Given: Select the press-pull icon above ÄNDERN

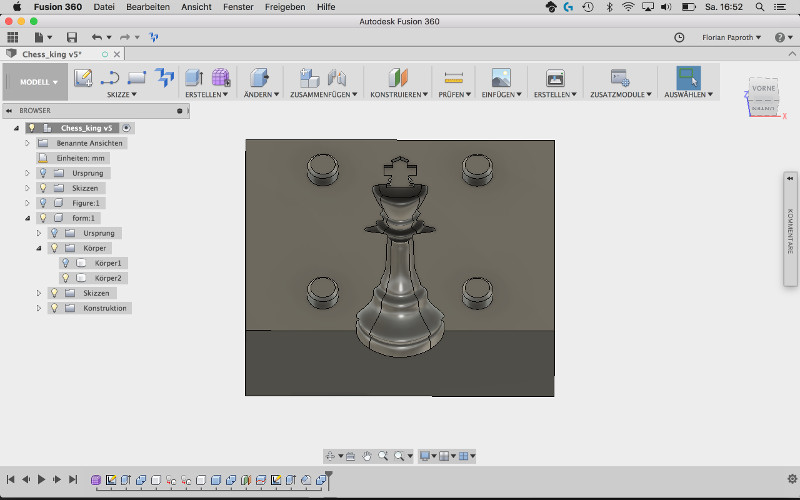Looking at the screenshot, I should (259, 78).
